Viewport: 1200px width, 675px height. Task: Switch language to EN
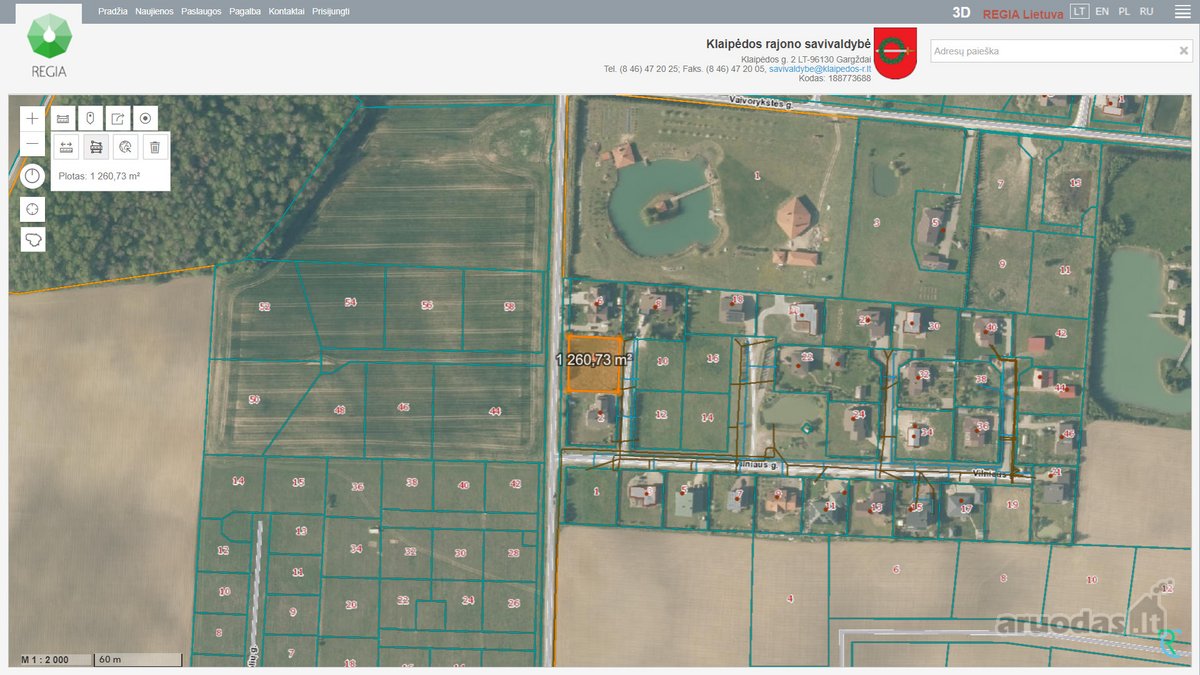coord(1102,11)
